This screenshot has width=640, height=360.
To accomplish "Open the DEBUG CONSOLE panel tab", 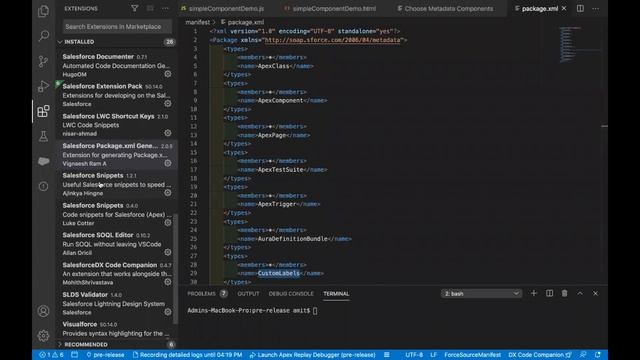I will [291, 293].
